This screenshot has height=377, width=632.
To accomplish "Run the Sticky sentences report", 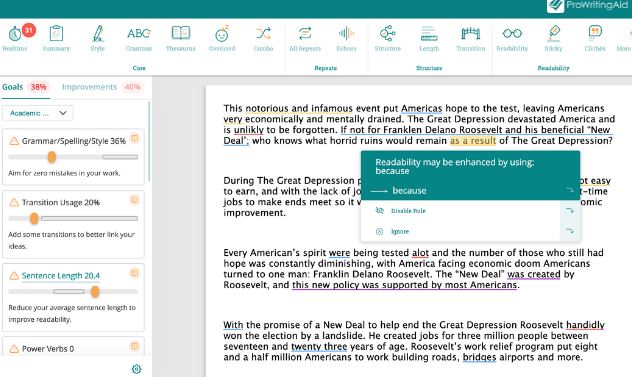I will pos(553,39).
